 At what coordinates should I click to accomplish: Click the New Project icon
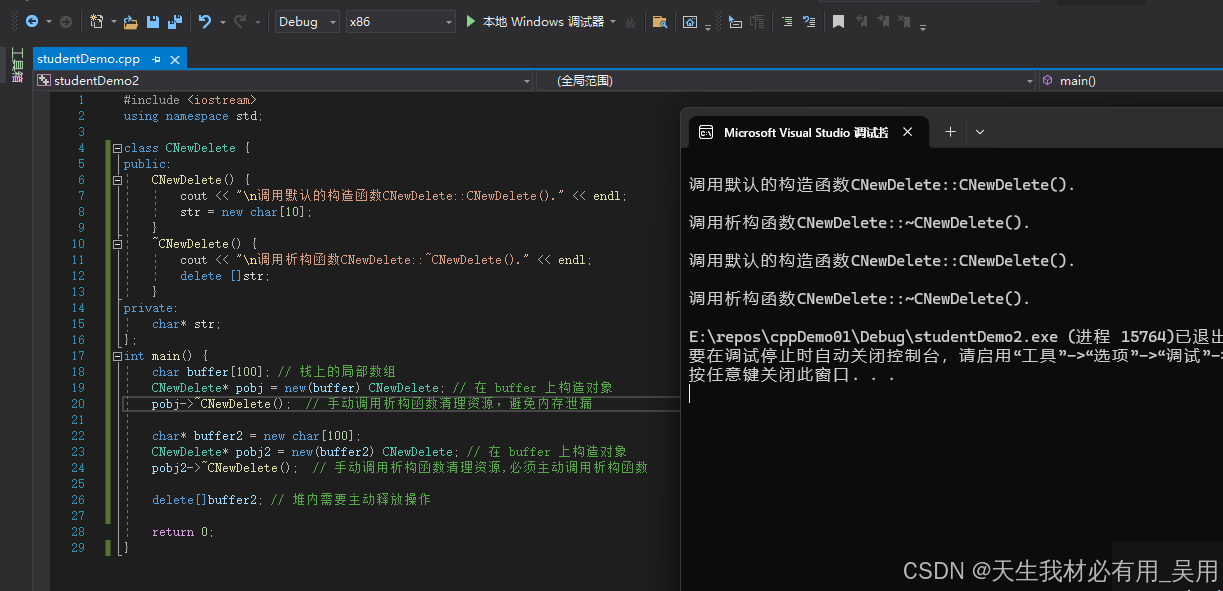[x=96, y=21]
